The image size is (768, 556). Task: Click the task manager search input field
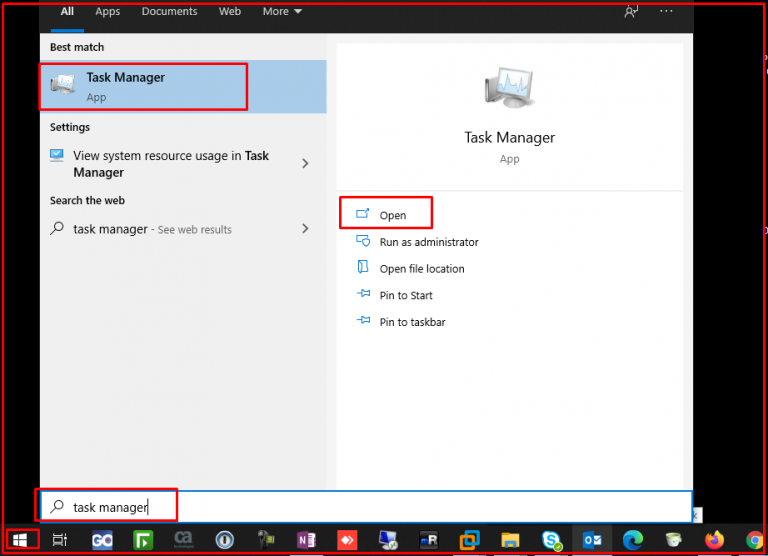366,507
